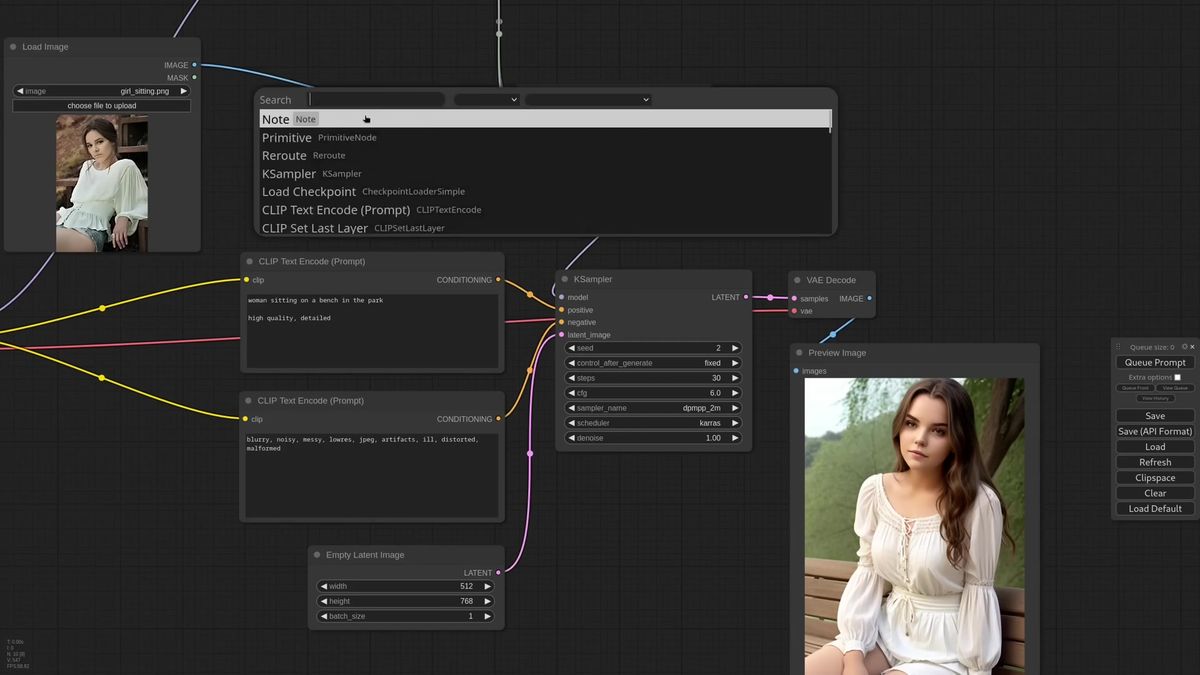The width and height of the screenshot is (1200, 675).
Task: Collapse the VAE Decode node via its title dot
Action: [x=798, y=281]
